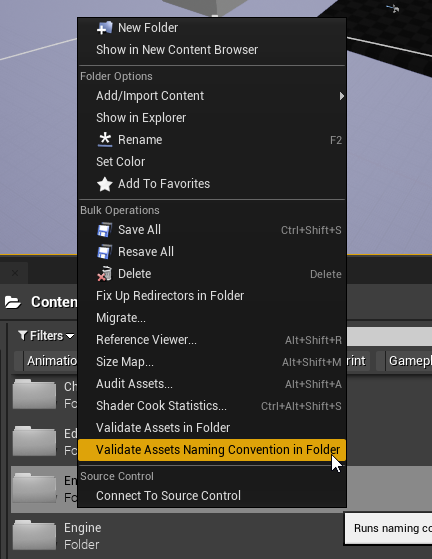The height and width of the screenshot is (559, 432).
Task: Choose Connect To Source Control
Action: (x=212, y=496)
